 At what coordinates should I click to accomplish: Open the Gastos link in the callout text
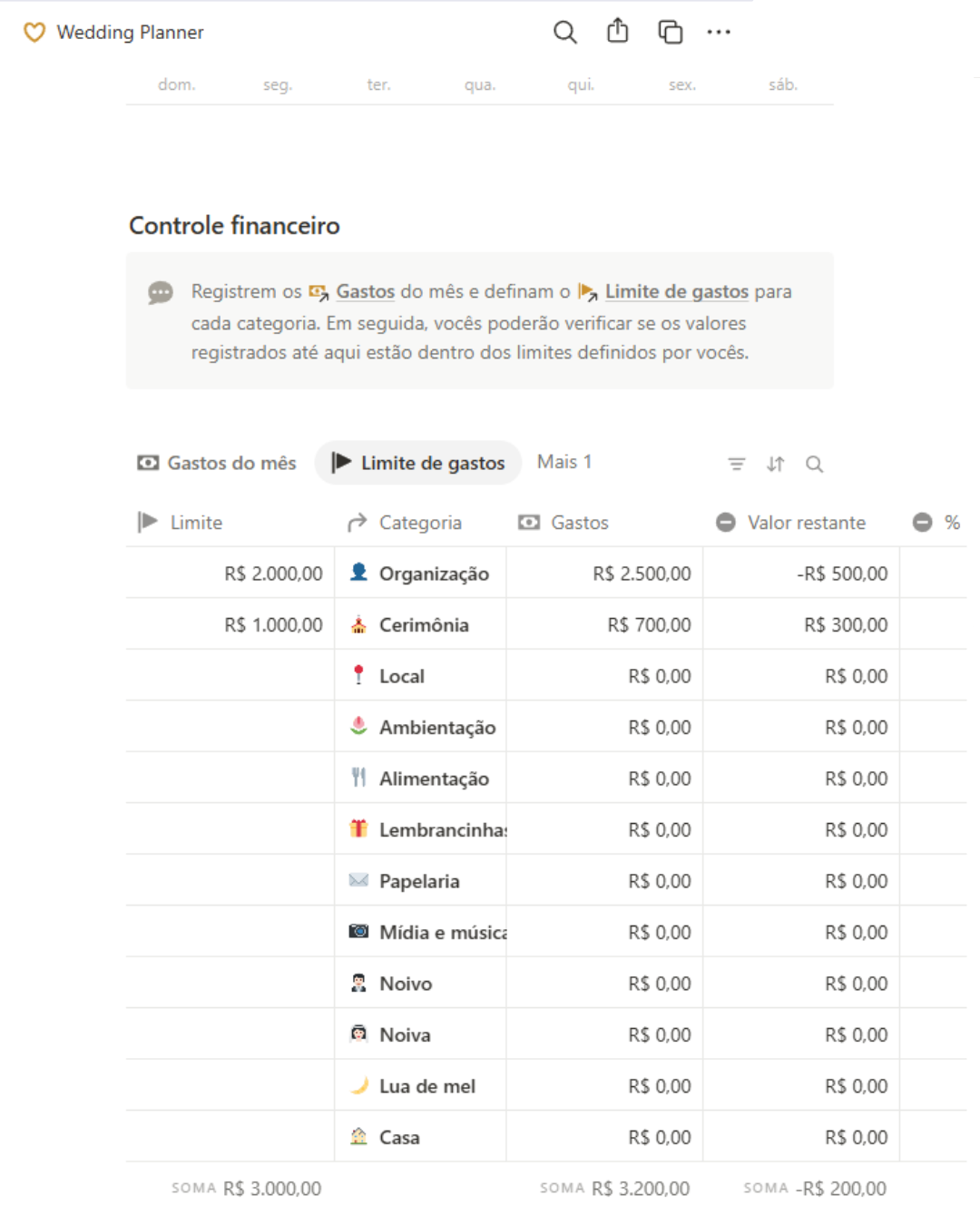pos(364,291)
